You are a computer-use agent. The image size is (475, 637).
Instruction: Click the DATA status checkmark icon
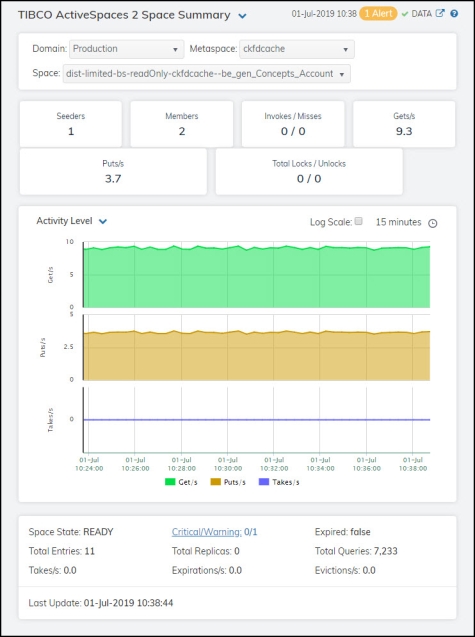coord(405,14)
